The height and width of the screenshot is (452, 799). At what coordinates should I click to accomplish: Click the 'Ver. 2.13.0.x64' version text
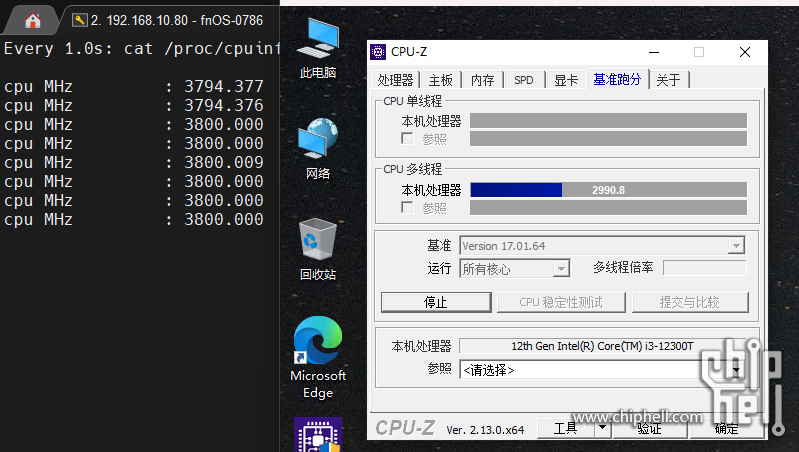coord(485,430)
